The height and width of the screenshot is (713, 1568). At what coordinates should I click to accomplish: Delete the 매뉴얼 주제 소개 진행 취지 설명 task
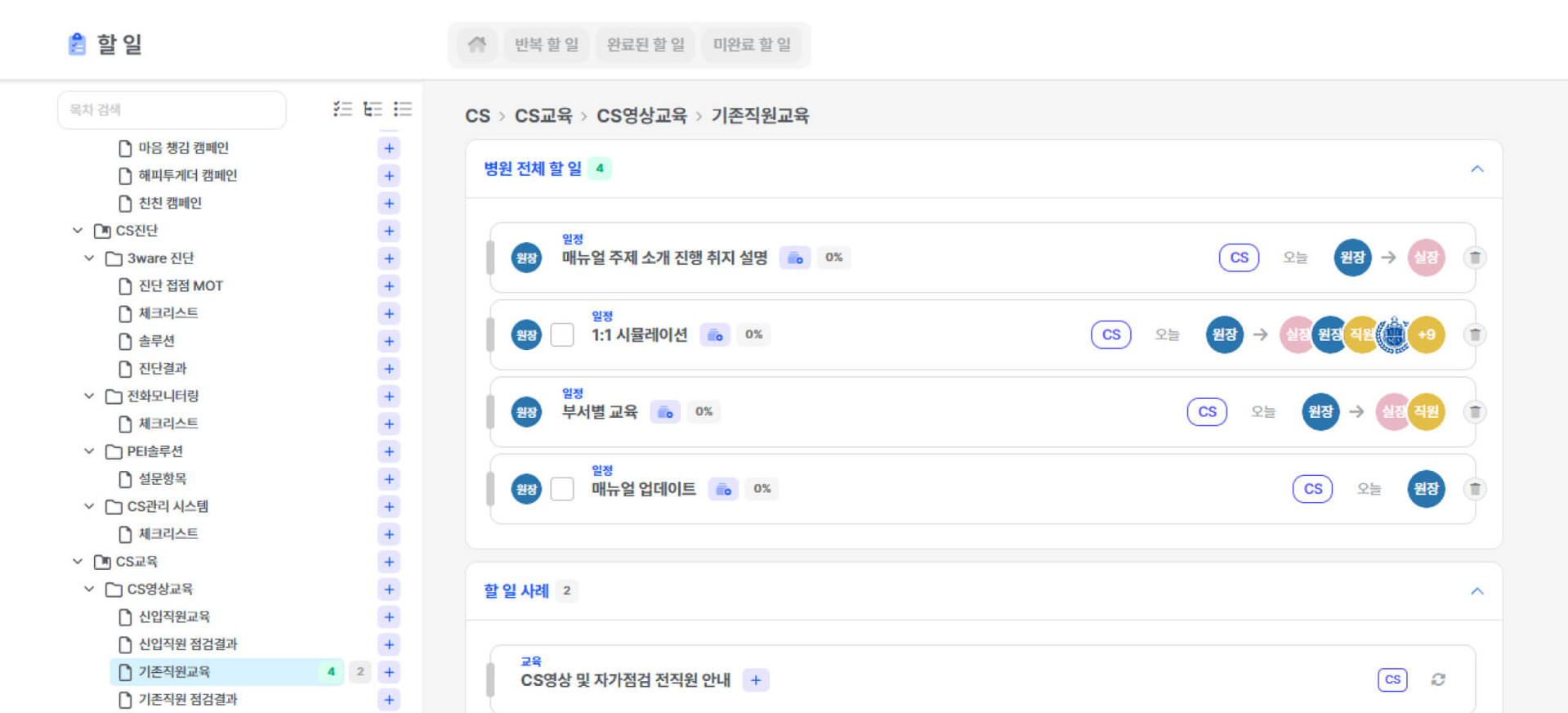[1475, 258]
